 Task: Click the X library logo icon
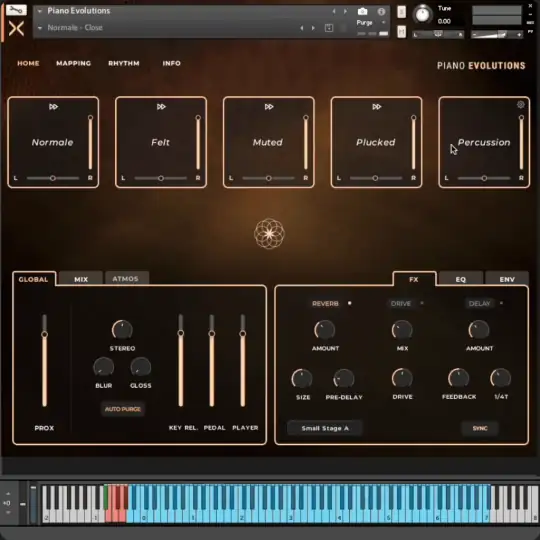(x=16, y=29)
